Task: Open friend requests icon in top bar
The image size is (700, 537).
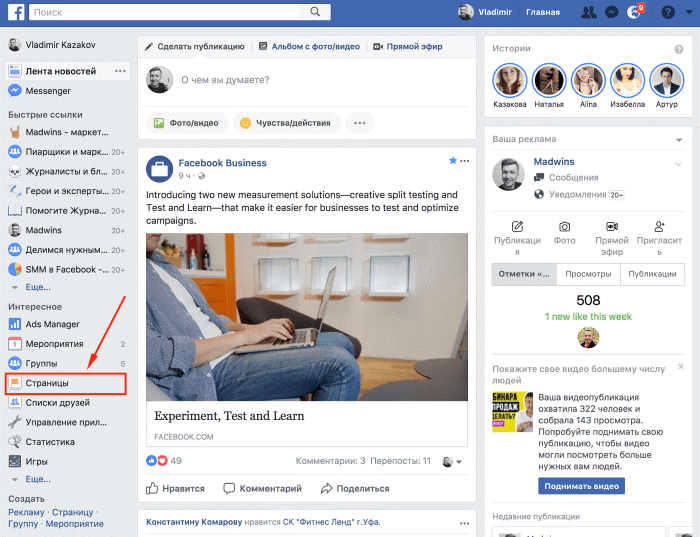Action: point(589,12)
